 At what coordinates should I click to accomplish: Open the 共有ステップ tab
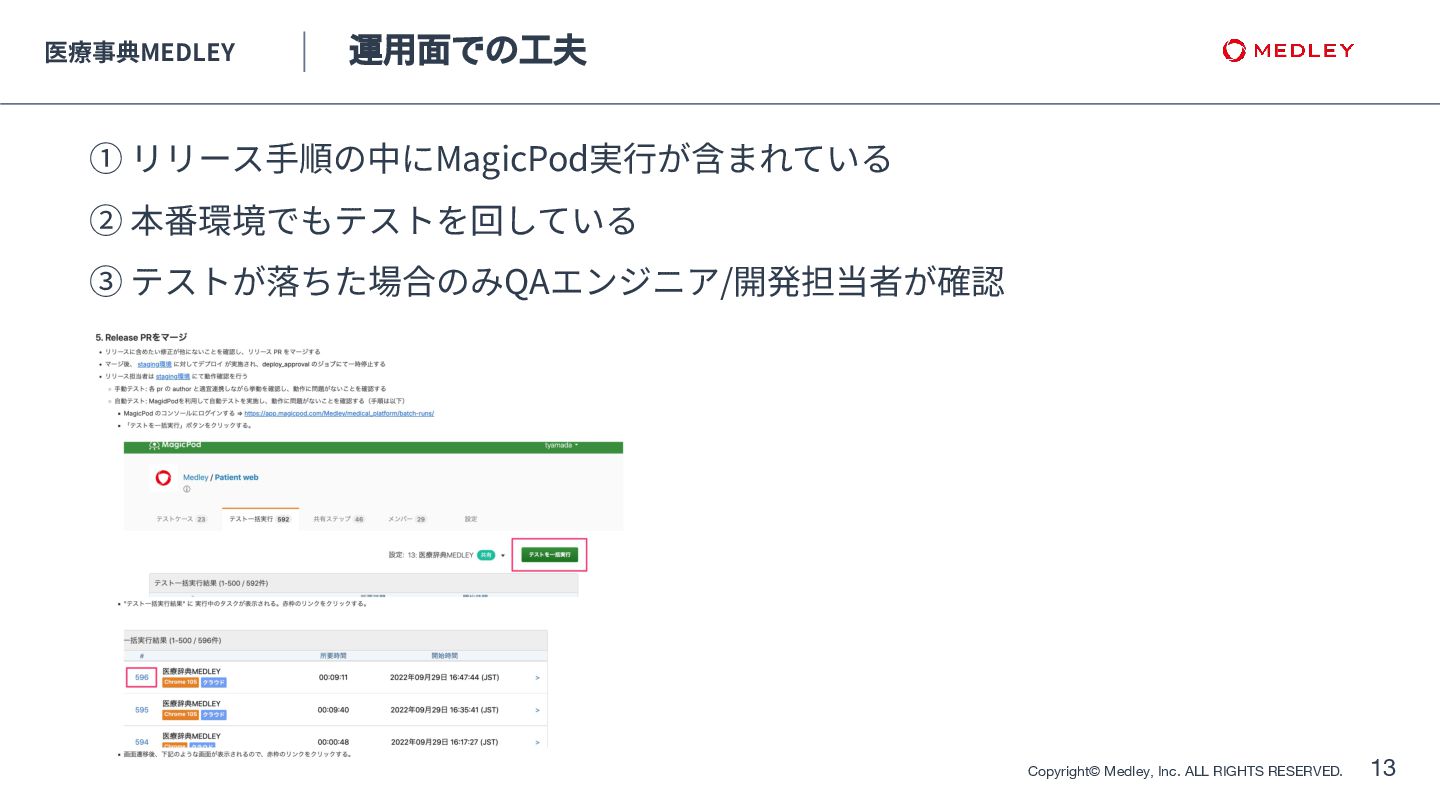pyautogui.click(x=339, y=519)
